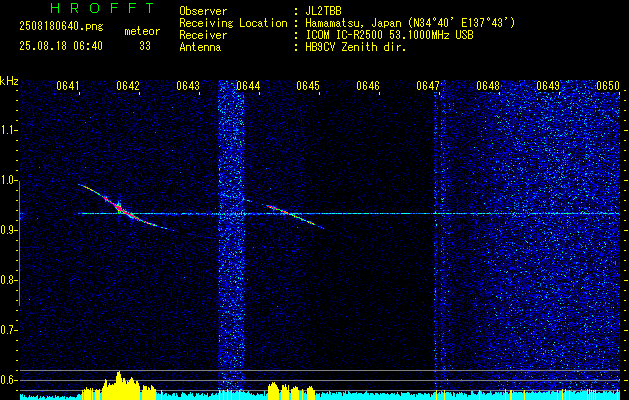Image resolution: width=629 pixels, height=400 pixels.
Task: Click the 0.8 frequency axis label
Action: point(8,280)
